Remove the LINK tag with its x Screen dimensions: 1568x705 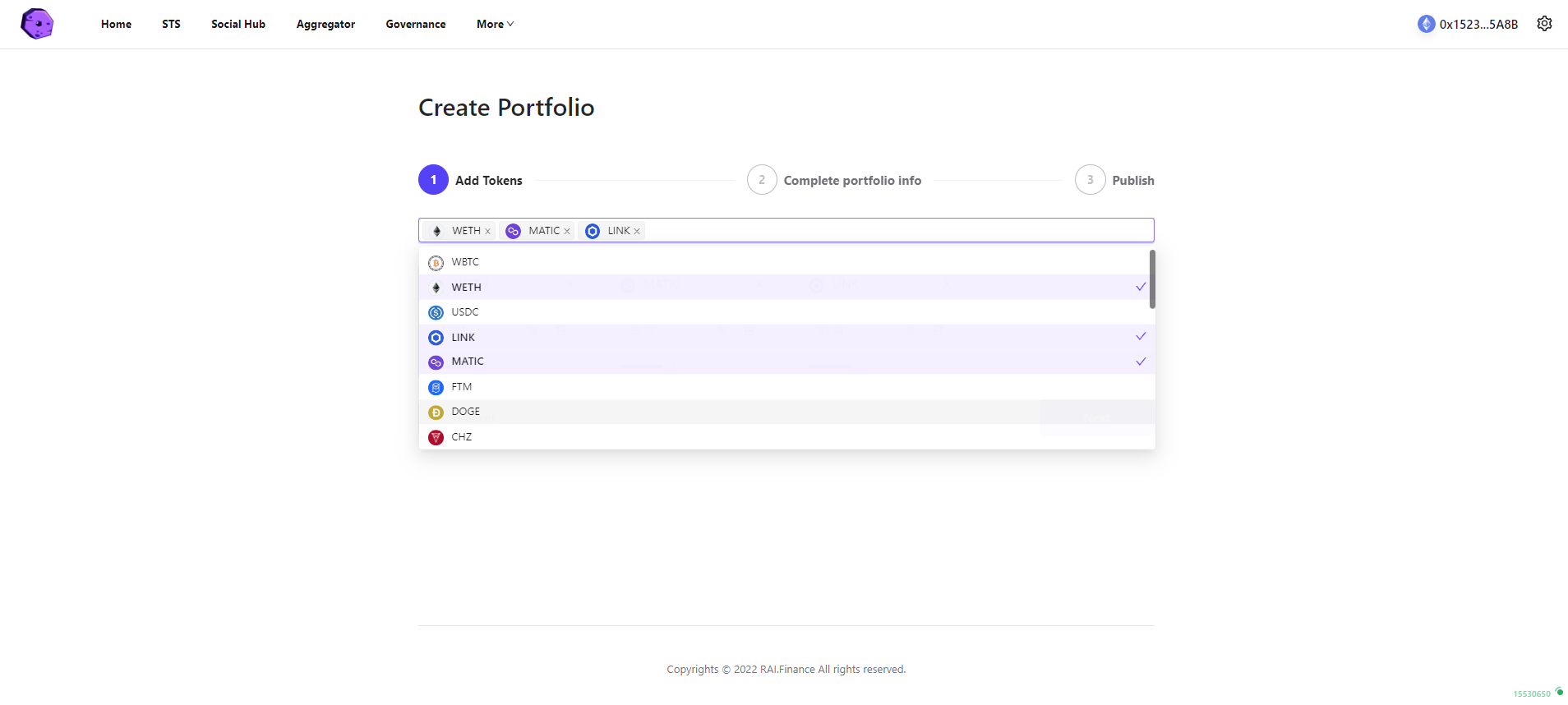point(637,232)
